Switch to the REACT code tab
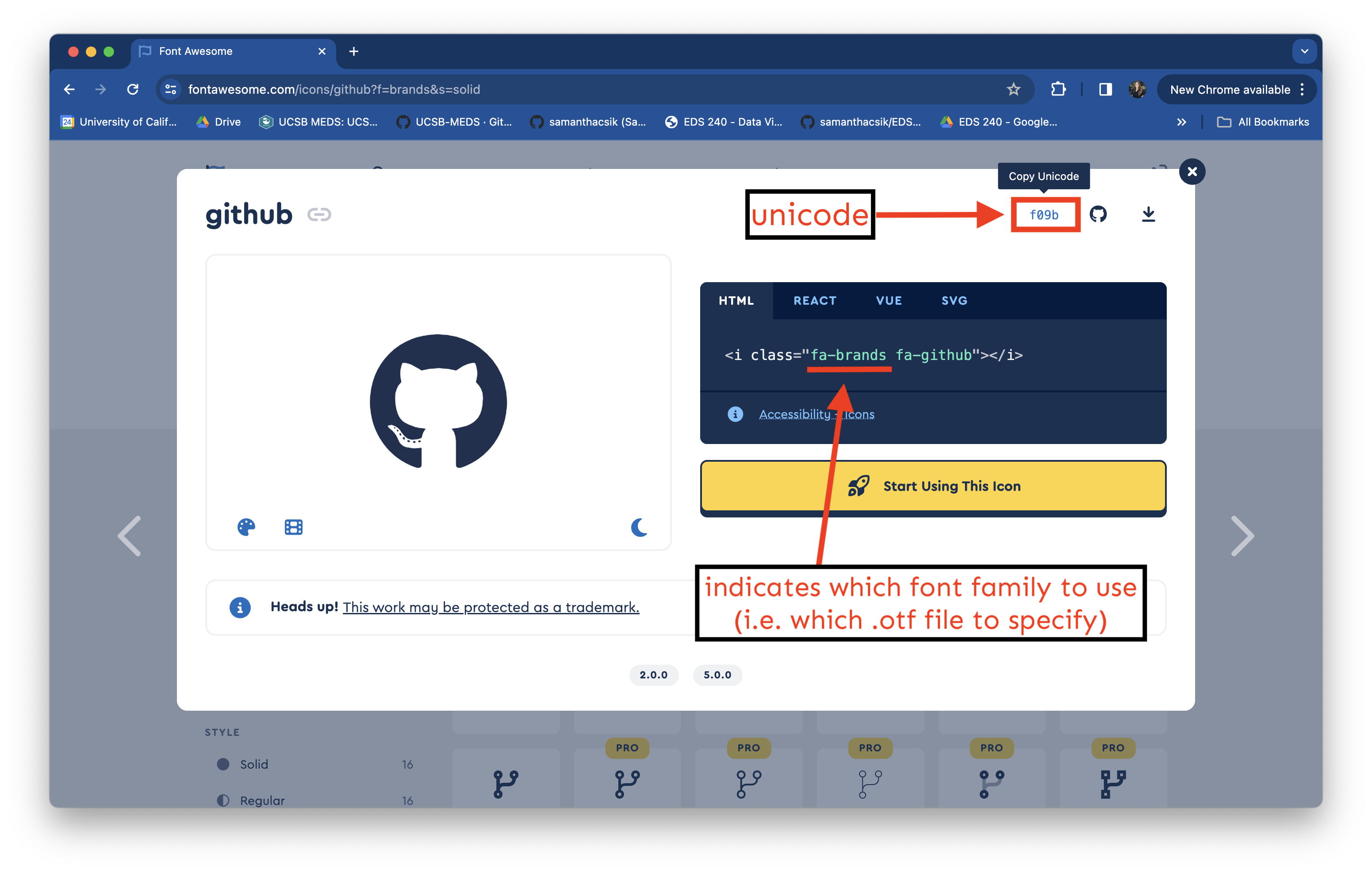Image resolution: width=1372 pixels, height=873 pixels. click(x=815, y=300)
